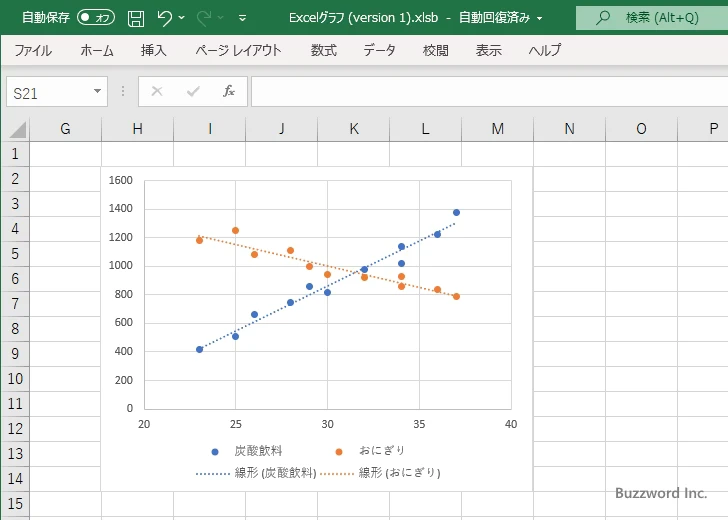The image size is (728, 520).
Task: Click the formula bar Enter checkmark icon
Action: (193, 91)
